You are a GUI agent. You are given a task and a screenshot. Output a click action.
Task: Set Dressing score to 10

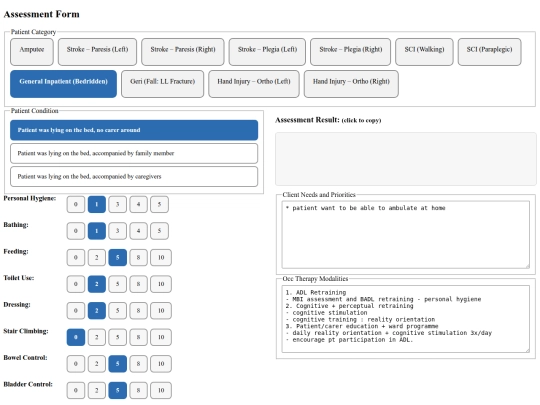[161, 311]
